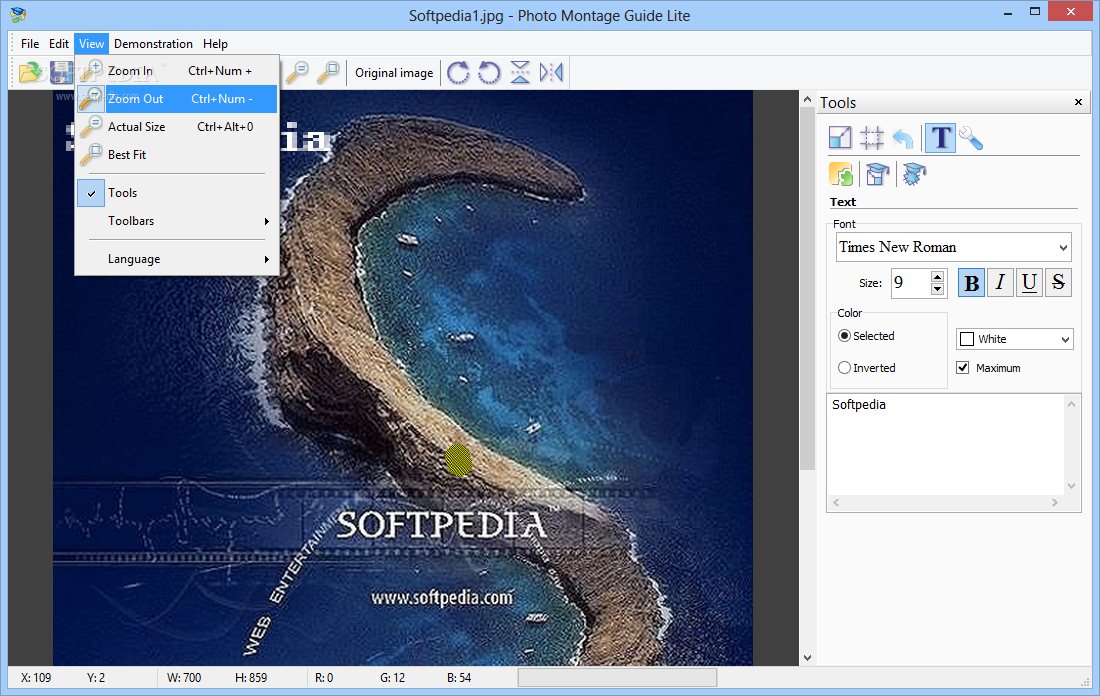The height and width of the screenshot is (696, 1100).
Task: Click the image canvas scroll-down arrow
Action: pos(807,658)
